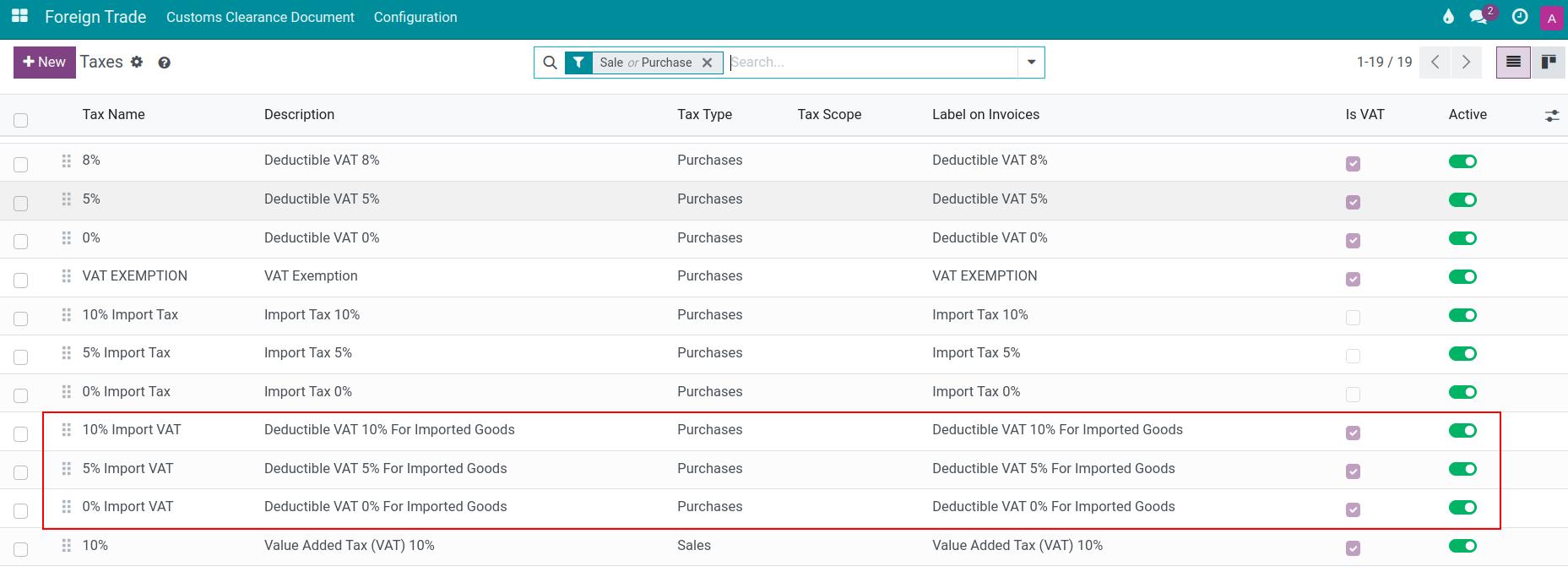Toggle Is VAT for Deductible VAT 0%
This screenshot has height=572, width=1568.
point(1354,241)
